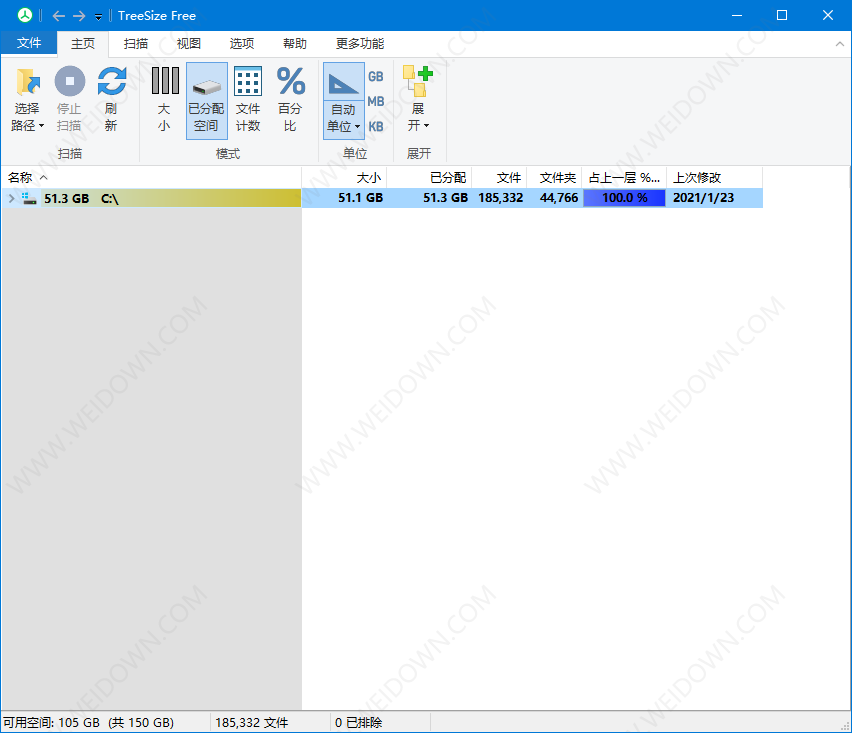852x733 pixels.
Task: Click the 停止扫描 stop icon
Action: [70, 82]
